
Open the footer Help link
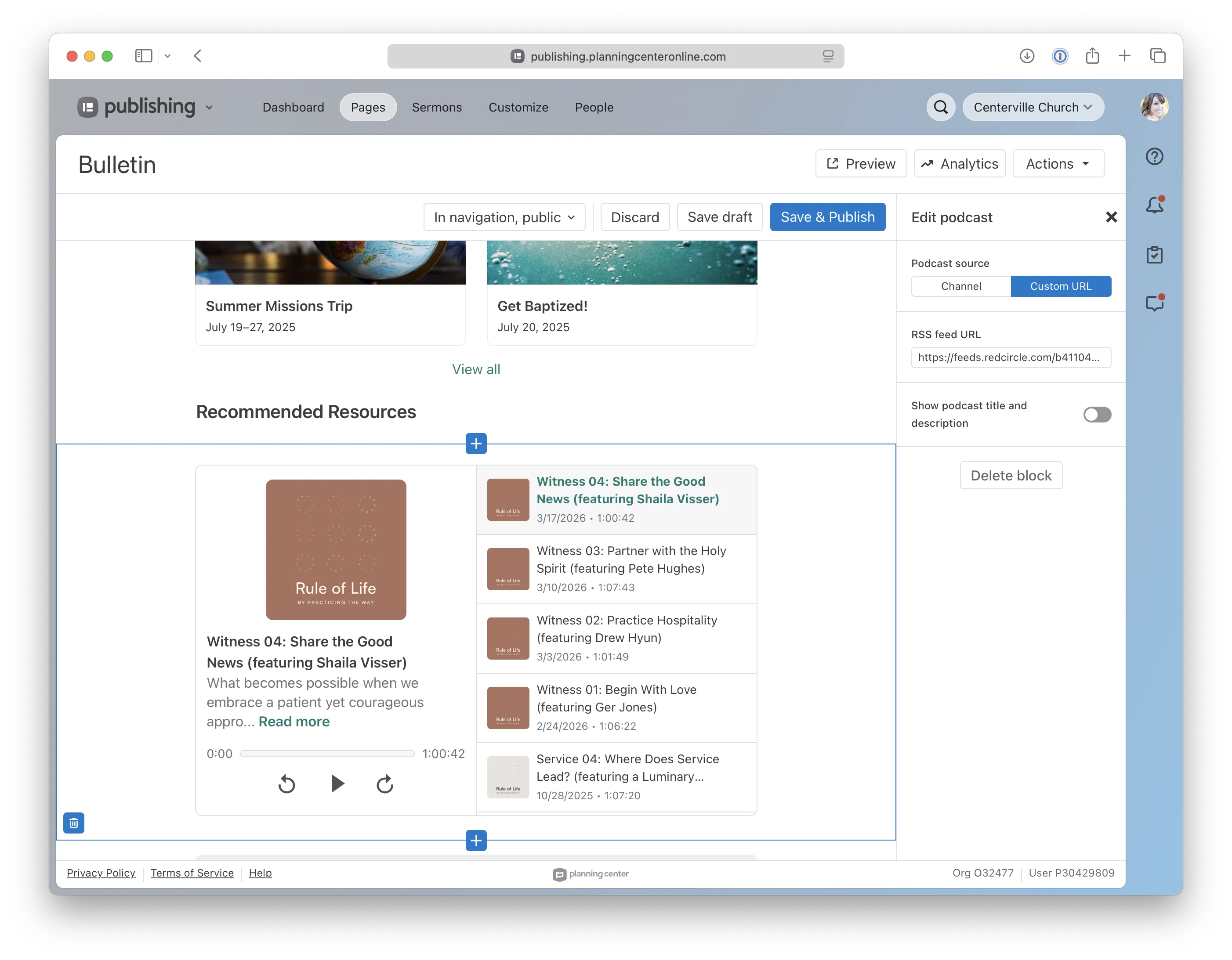[260, 873]
